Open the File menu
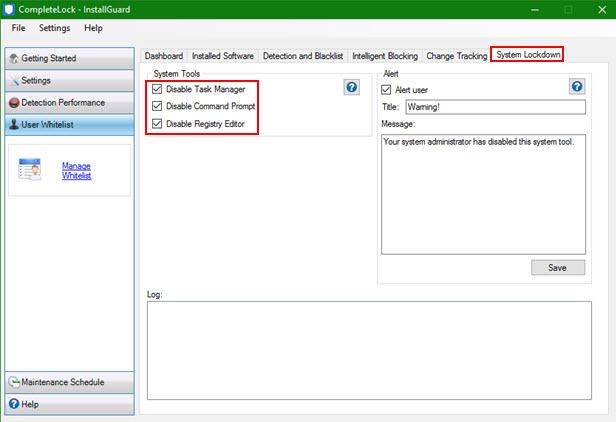The height and width of the screenshot is (422, 616). pos(18,28)
